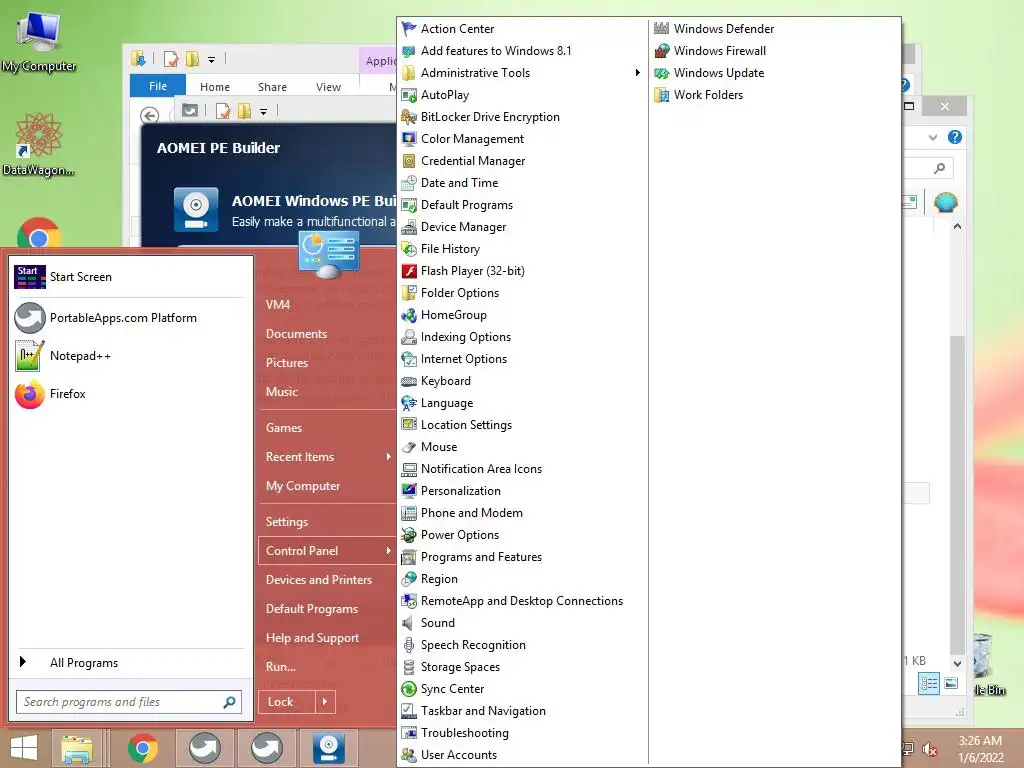Open Action Center flag icon
This screenshot has width=1024, height=768.
point(409,29)
